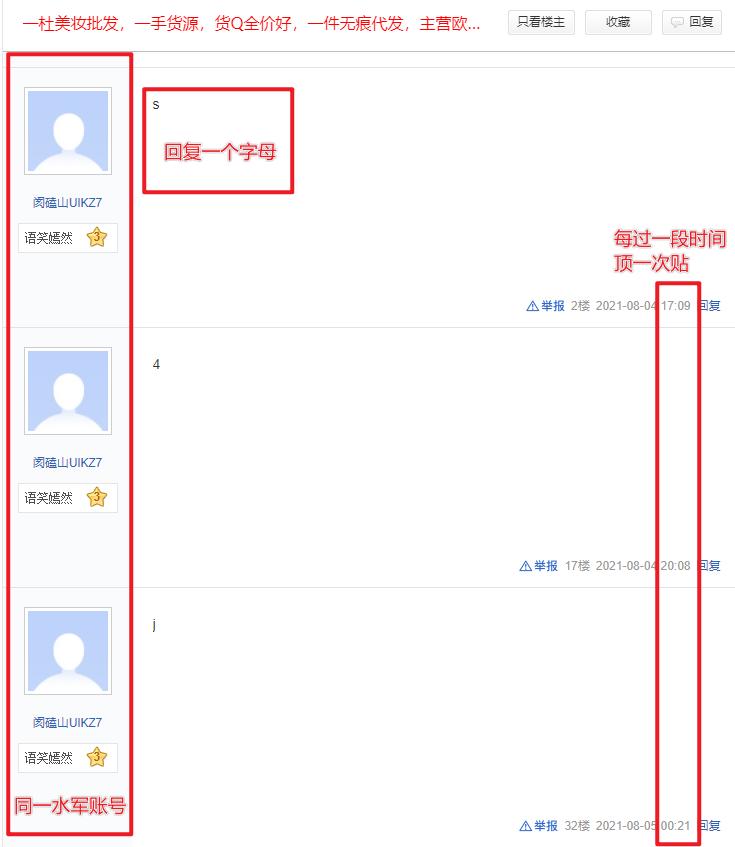Click the level 3 star badge of first poster

click(x=97, y=237)
